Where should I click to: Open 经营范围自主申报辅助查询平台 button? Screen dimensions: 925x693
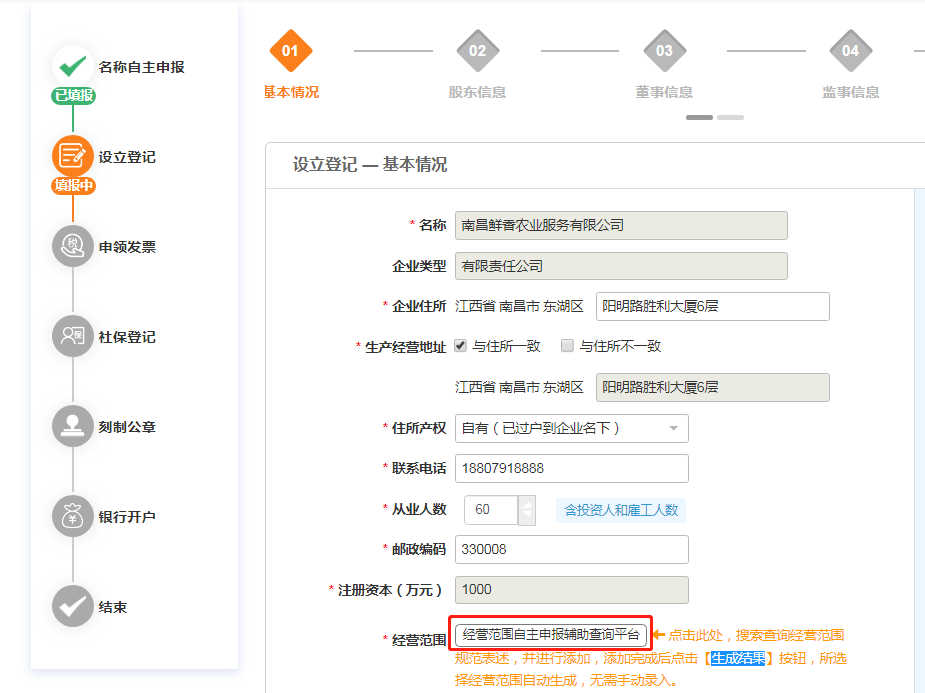tap(551, 635)
